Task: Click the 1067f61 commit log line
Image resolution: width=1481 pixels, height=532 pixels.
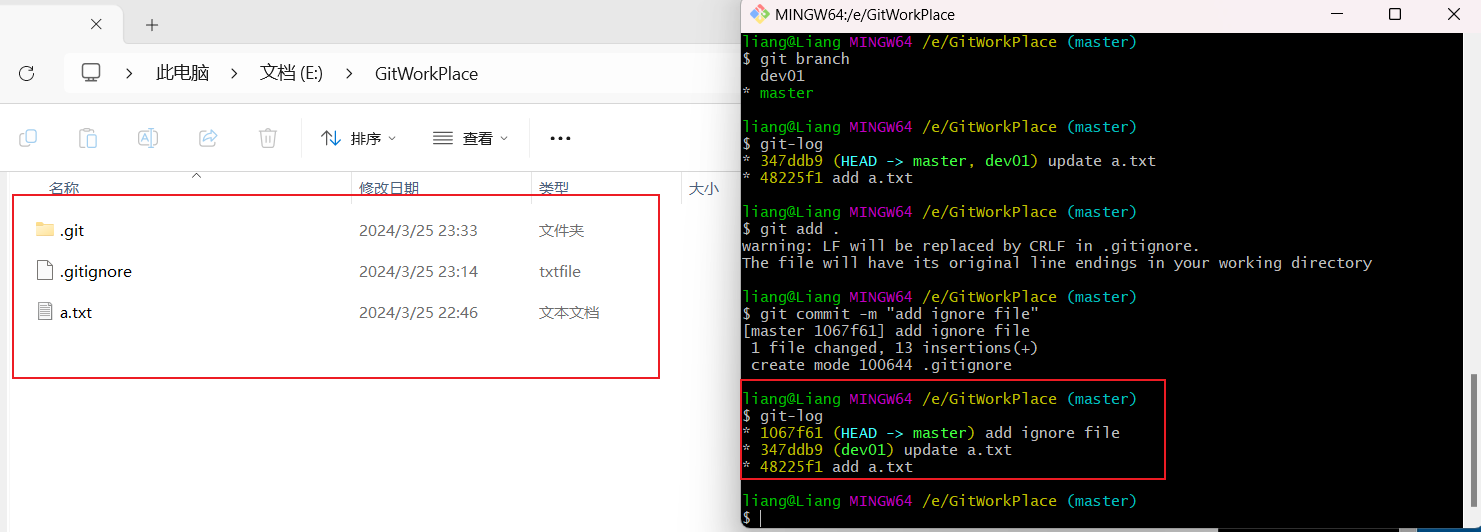Action: [x=931, y=433]
